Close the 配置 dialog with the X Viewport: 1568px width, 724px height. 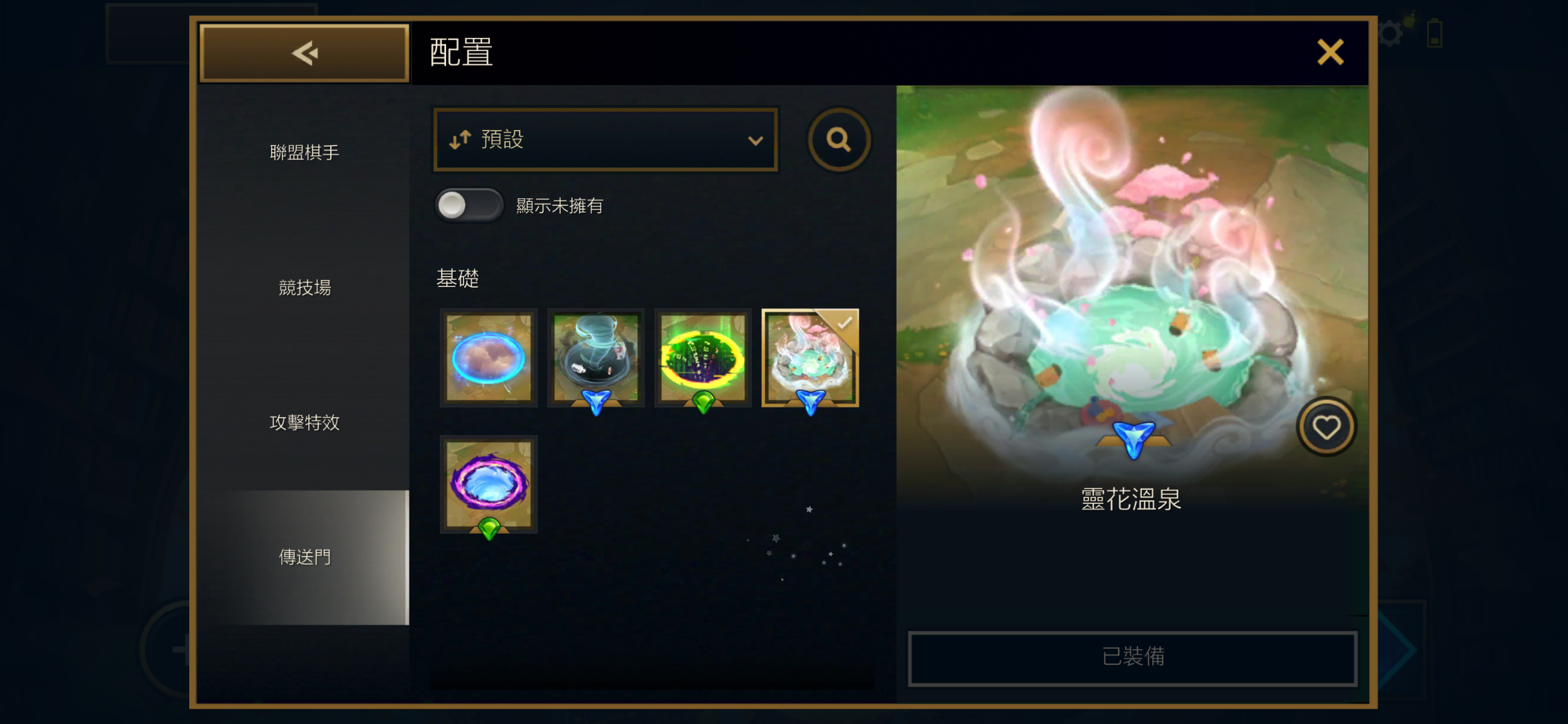click(x=1330, y=52)
